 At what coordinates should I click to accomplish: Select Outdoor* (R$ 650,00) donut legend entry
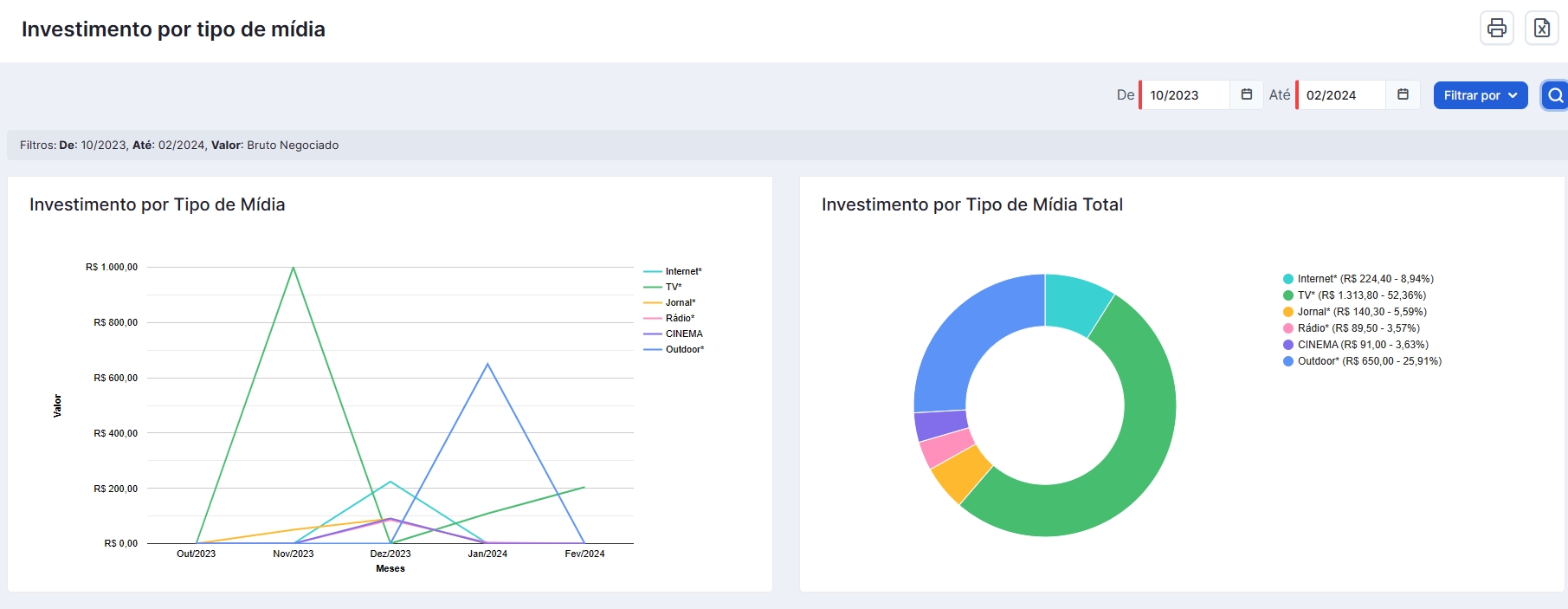point(1362,361)
